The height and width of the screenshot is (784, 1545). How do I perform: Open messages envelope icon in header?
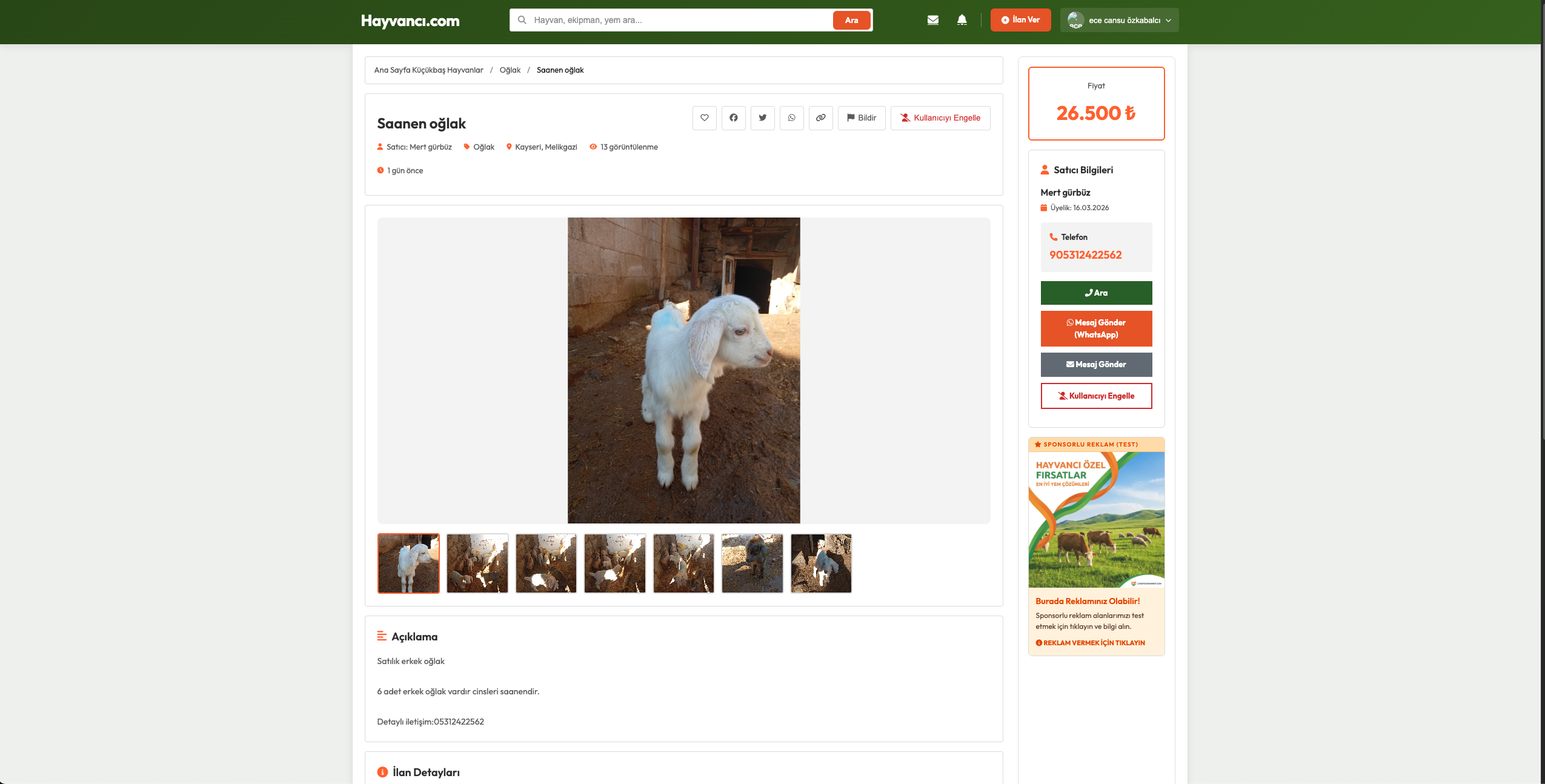(932, 20)
